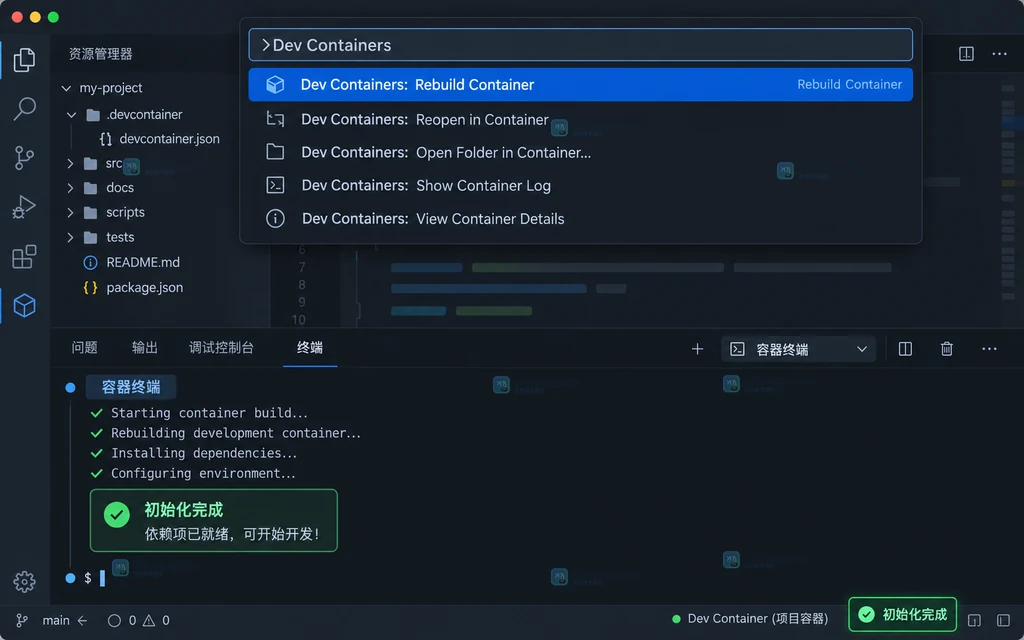Viewport: 1024px width, 640px height.
Task: Open Source Control in activity bar
Action: click(x=24, y=158)
